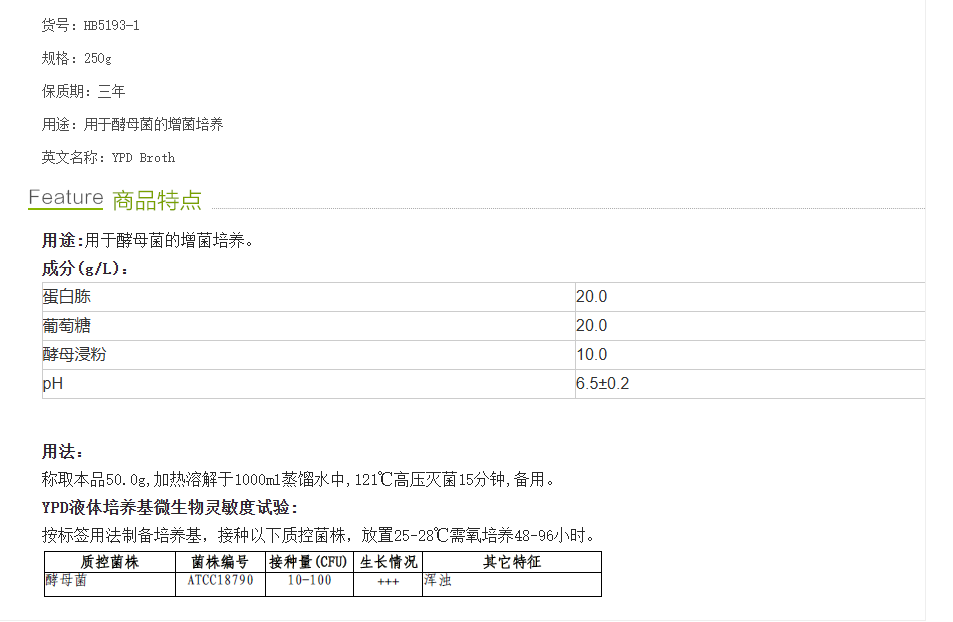Click the 葡萄糖 ingredient cell
The width and height of the screenshot is (953, 622).
coord(309,326)
